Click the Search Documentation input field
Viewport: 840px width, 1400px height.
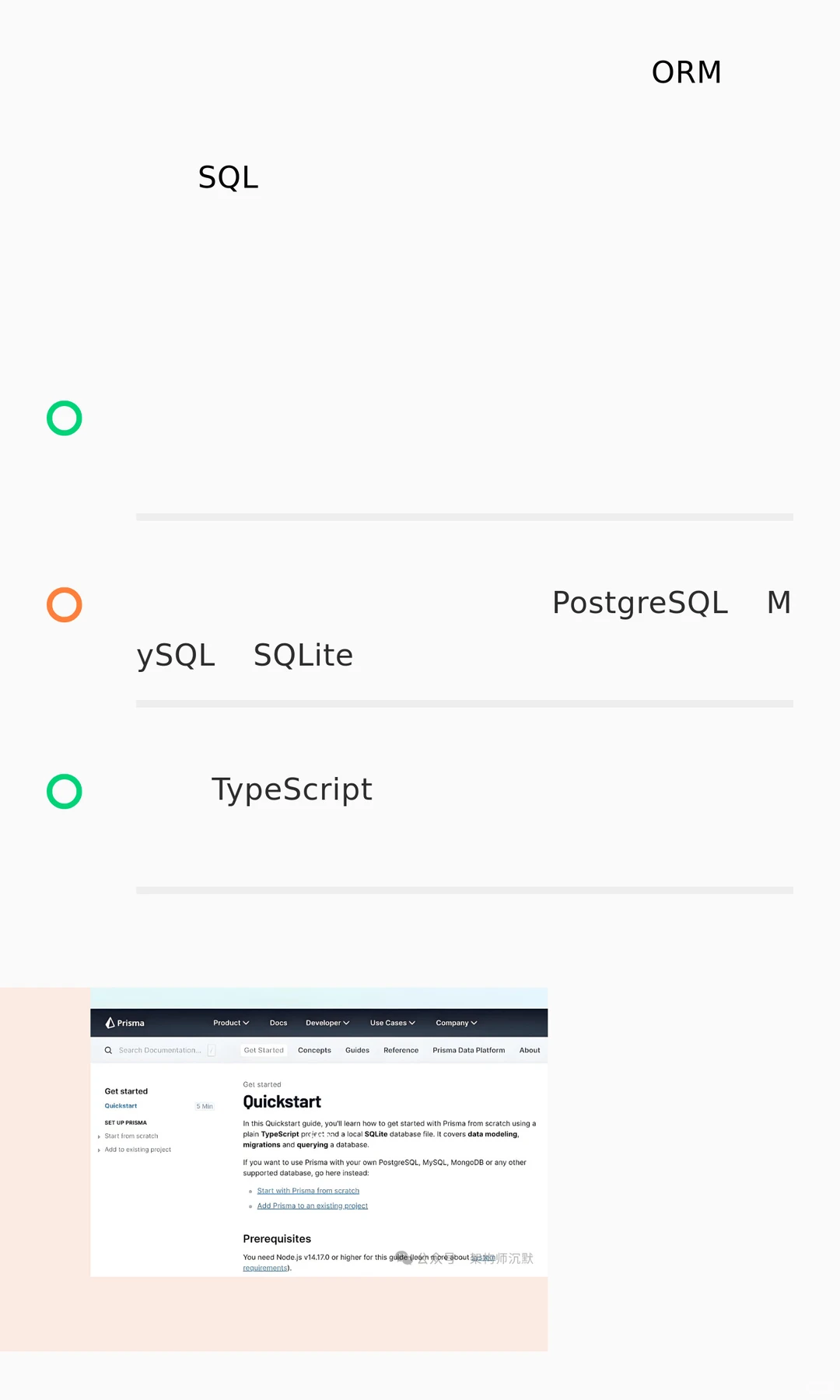159,1050
